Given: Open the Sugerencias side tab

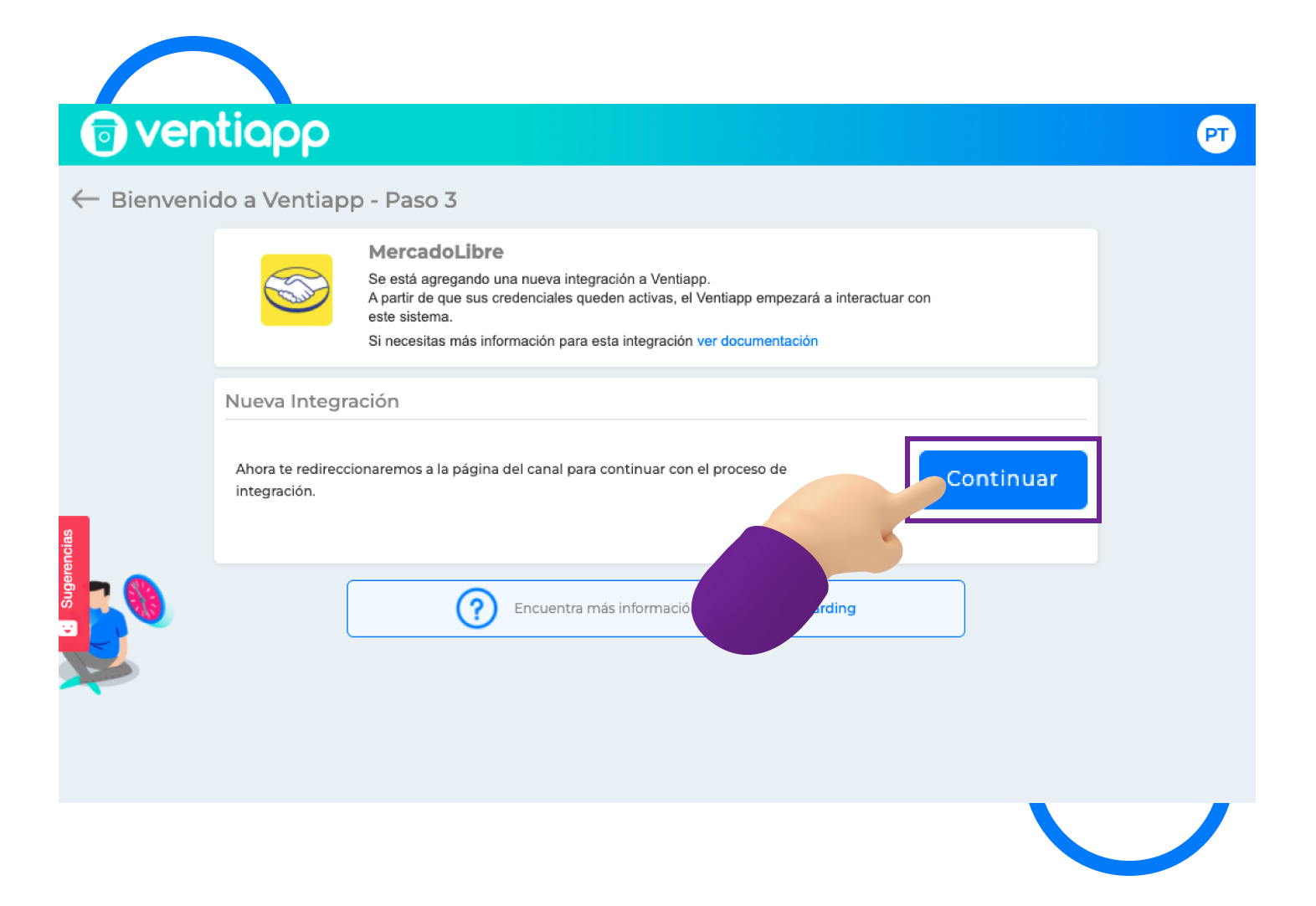Looking at the screenshot, I should [x=74, y=583].
